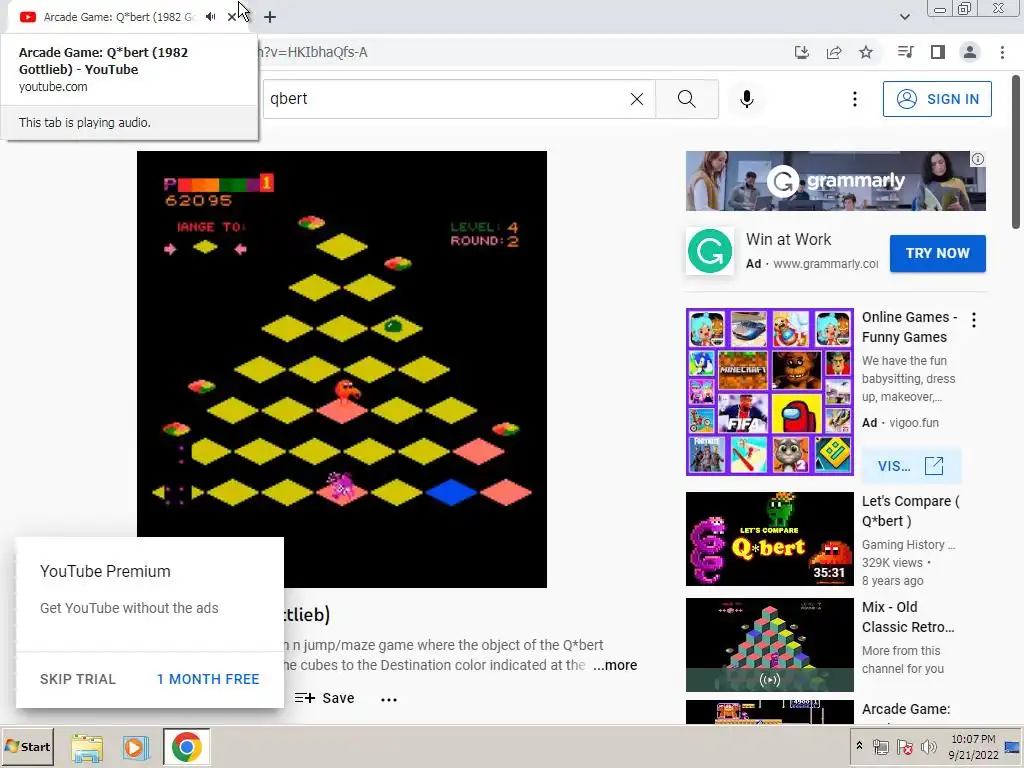Open the Arcade Game video thumbnail below mix
The height and width of the screenshot is (768, 1024).
pos(769,712)
